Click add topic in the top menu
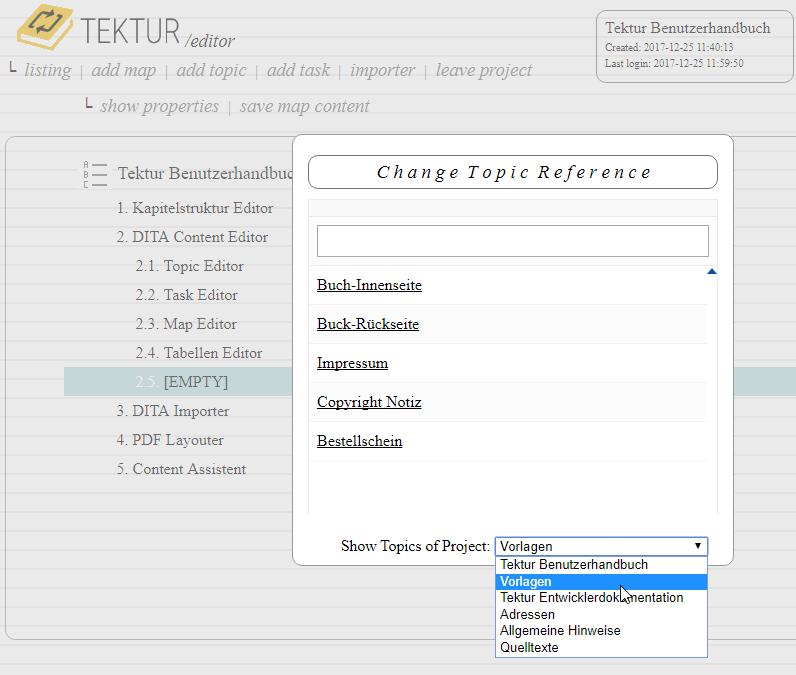 [x=211, y=71]
